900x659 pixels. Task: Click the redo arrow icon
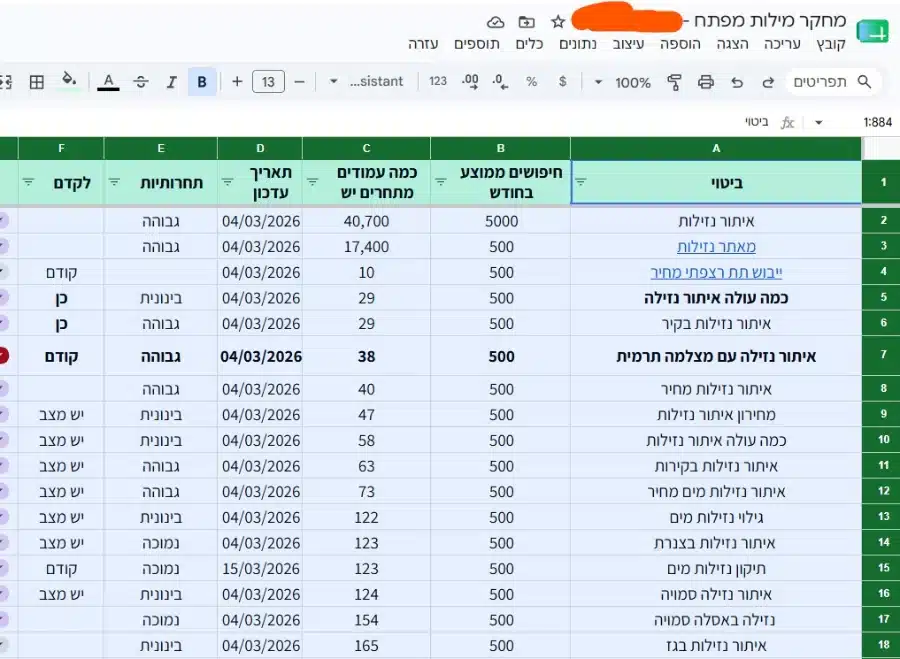(x=768, y=82)
